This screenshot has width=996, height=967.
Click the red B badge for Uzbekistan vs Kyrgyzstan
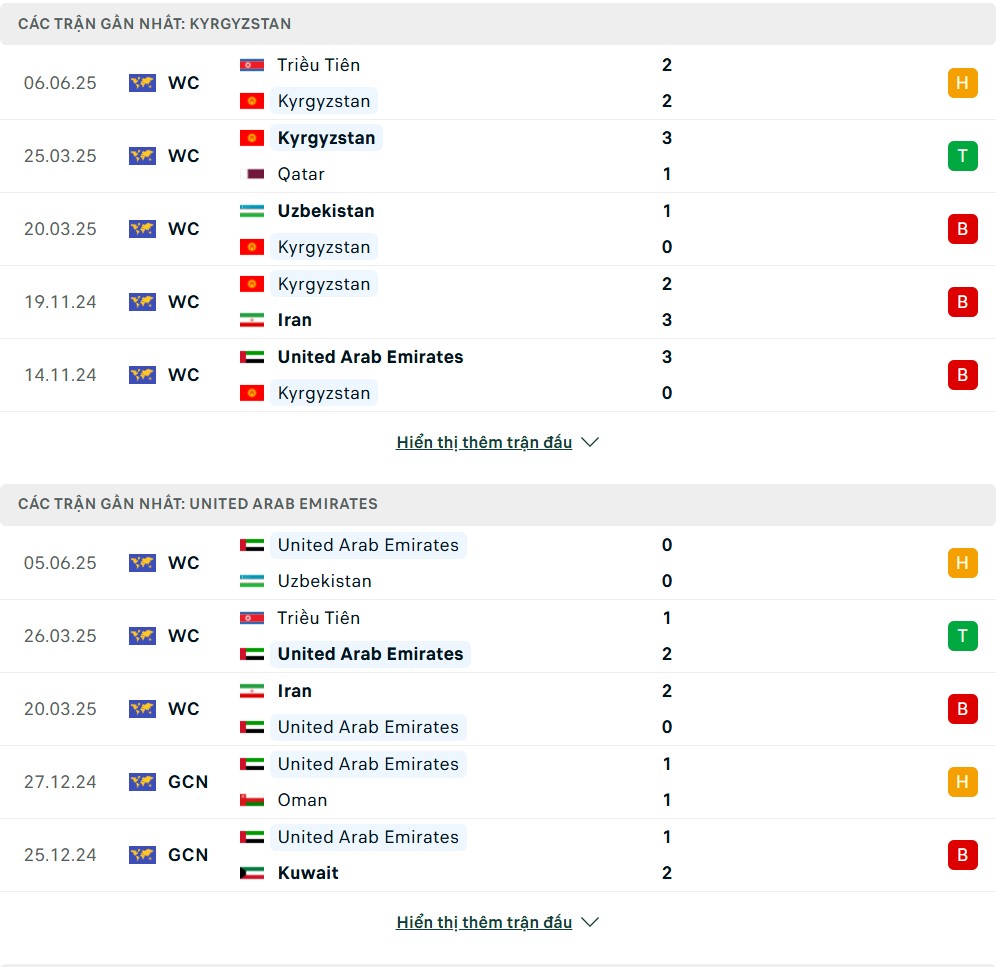tap(962, 229)
